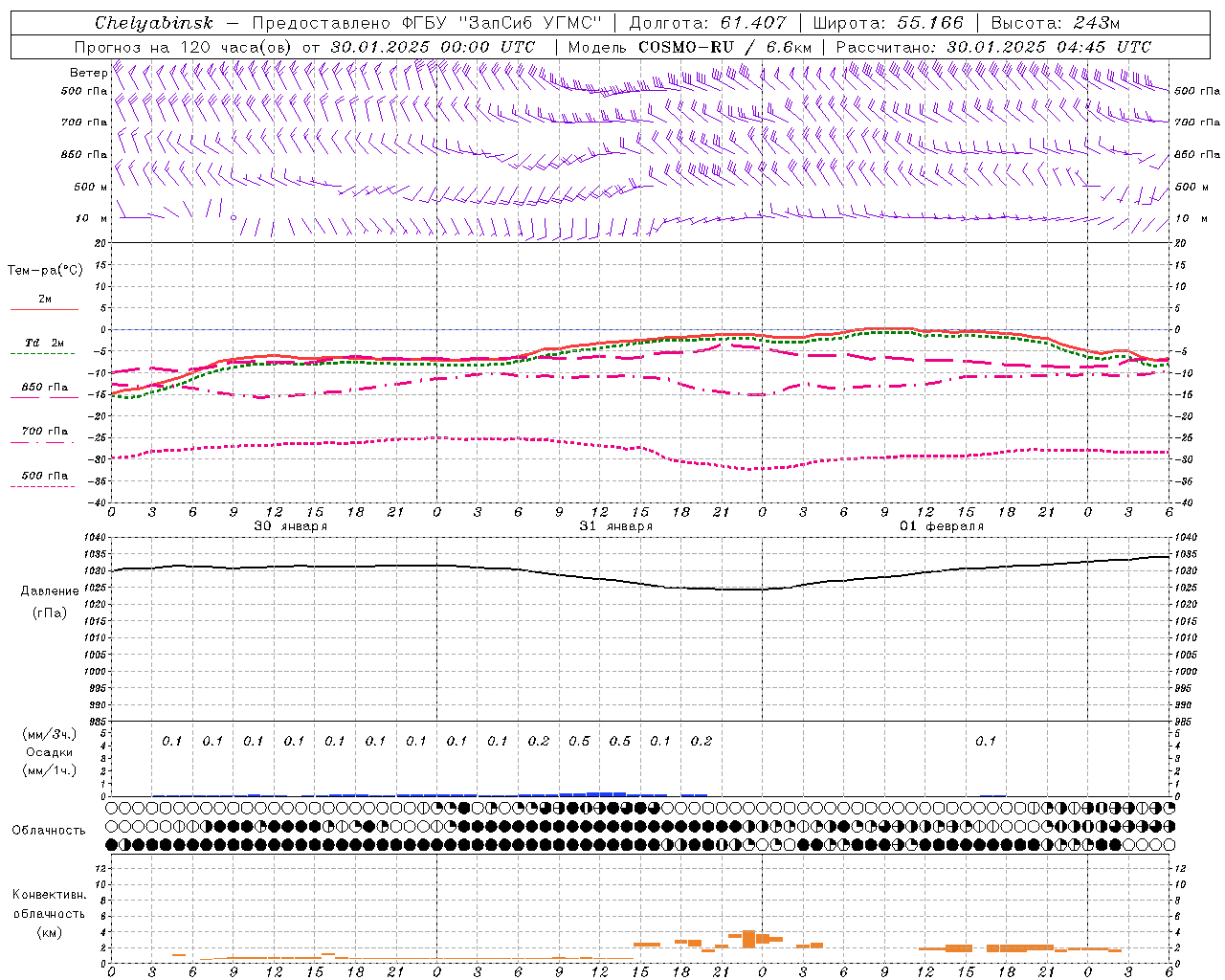The image size is (1225, 980).
Task: Click the Chelyabinsk station title
Action: click(154, 23)
